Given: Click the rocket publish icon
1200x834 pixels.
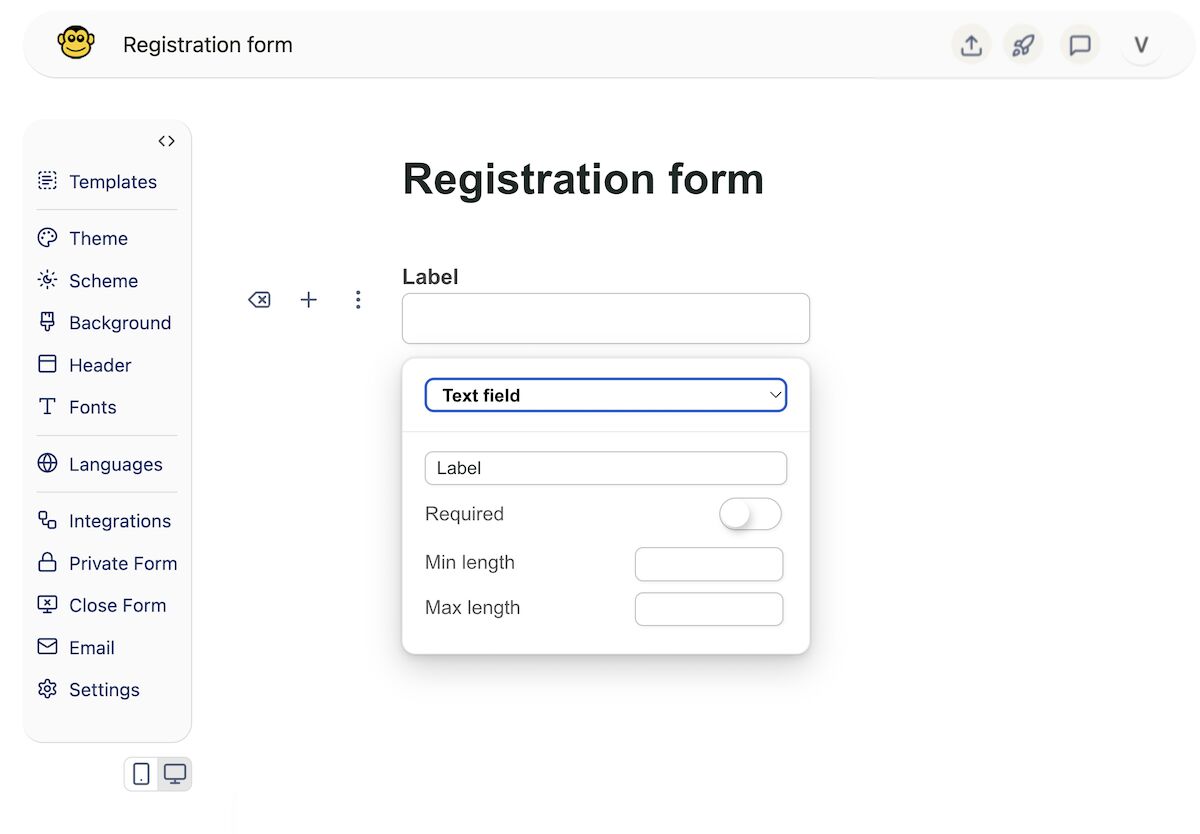Looking at the screenshot, I should coord(1023,45).
